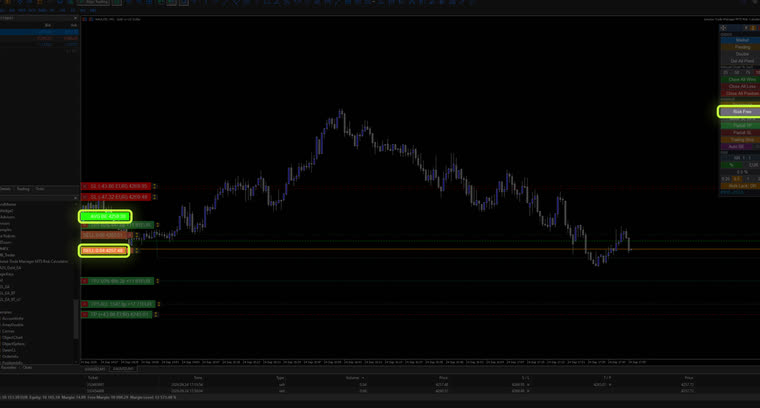760x408 pixels.
Task: Click arrows icon beside SL -43.80 EUR label
Action: coord(155,186)
